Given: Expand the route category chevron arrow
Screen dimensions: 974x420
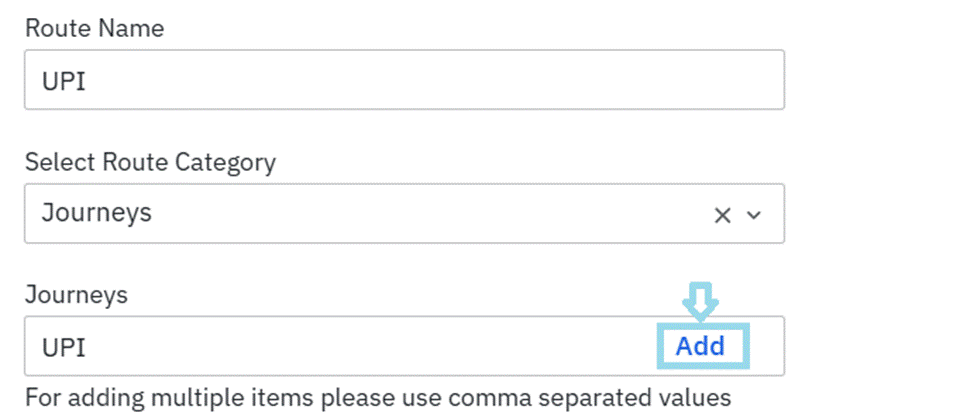Looking at the screenshot, I should pos(754,215).
